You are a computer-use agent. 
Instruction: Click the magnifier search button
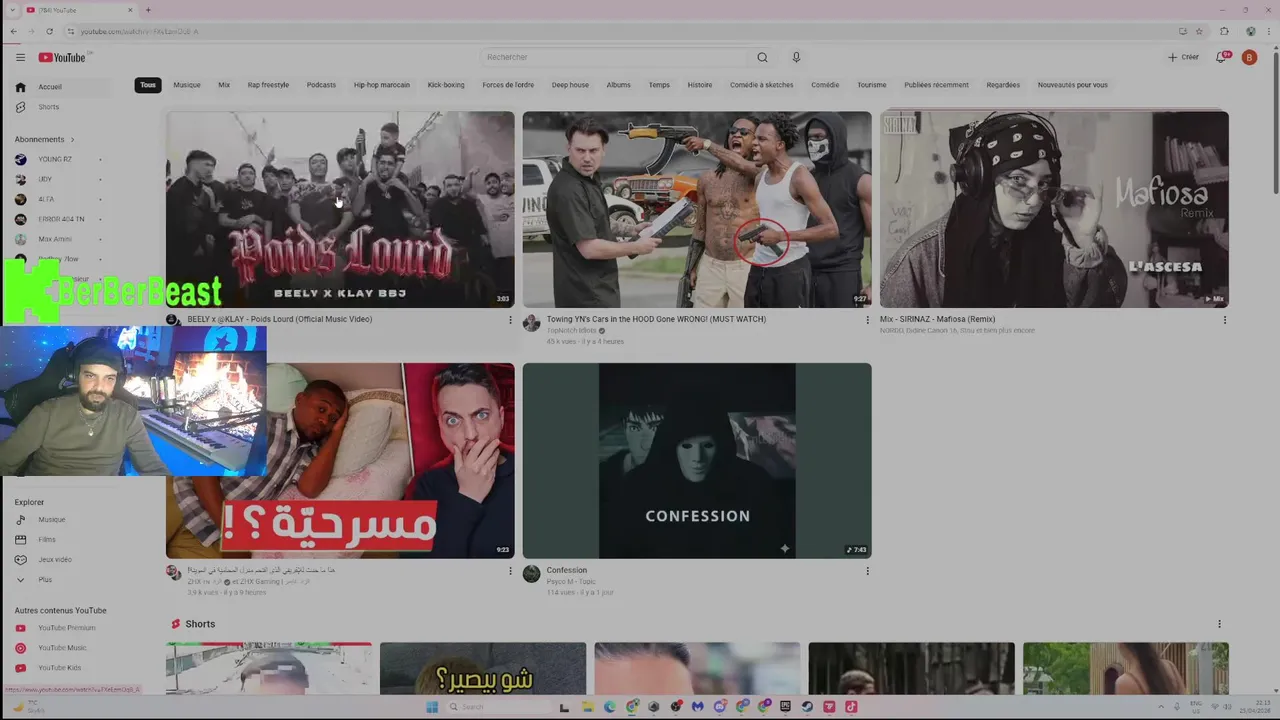(x=762, y=57)
